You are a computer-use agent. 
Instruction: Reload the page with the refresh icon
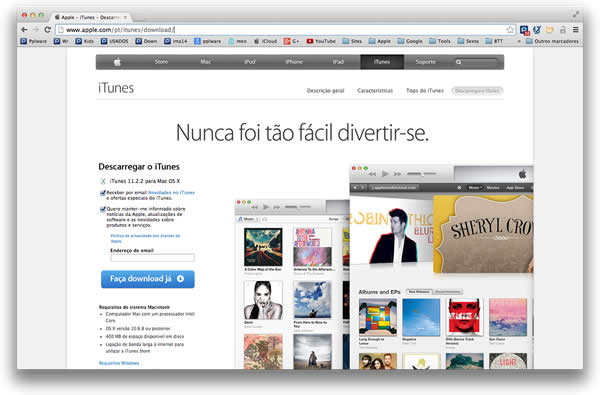click(x=47, y=29)
